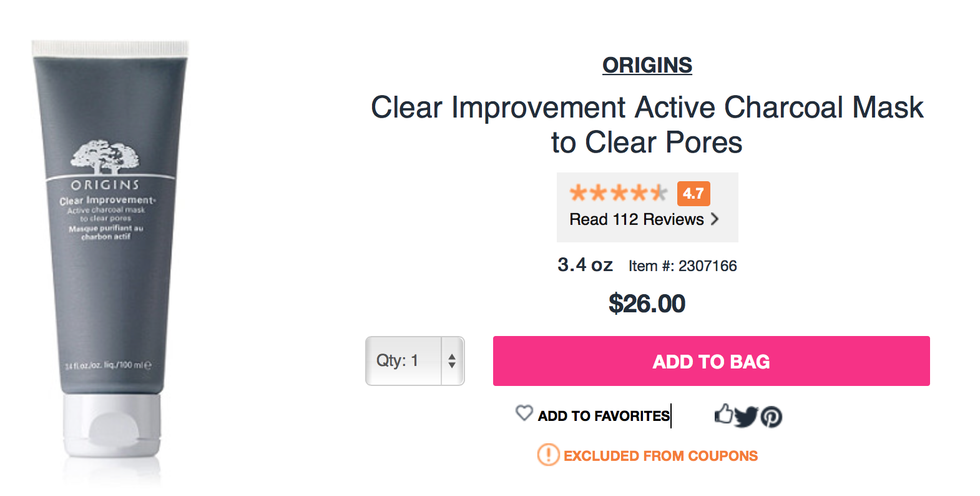
Task: Click the thumbs-up like icon
Action: [724, 414]
